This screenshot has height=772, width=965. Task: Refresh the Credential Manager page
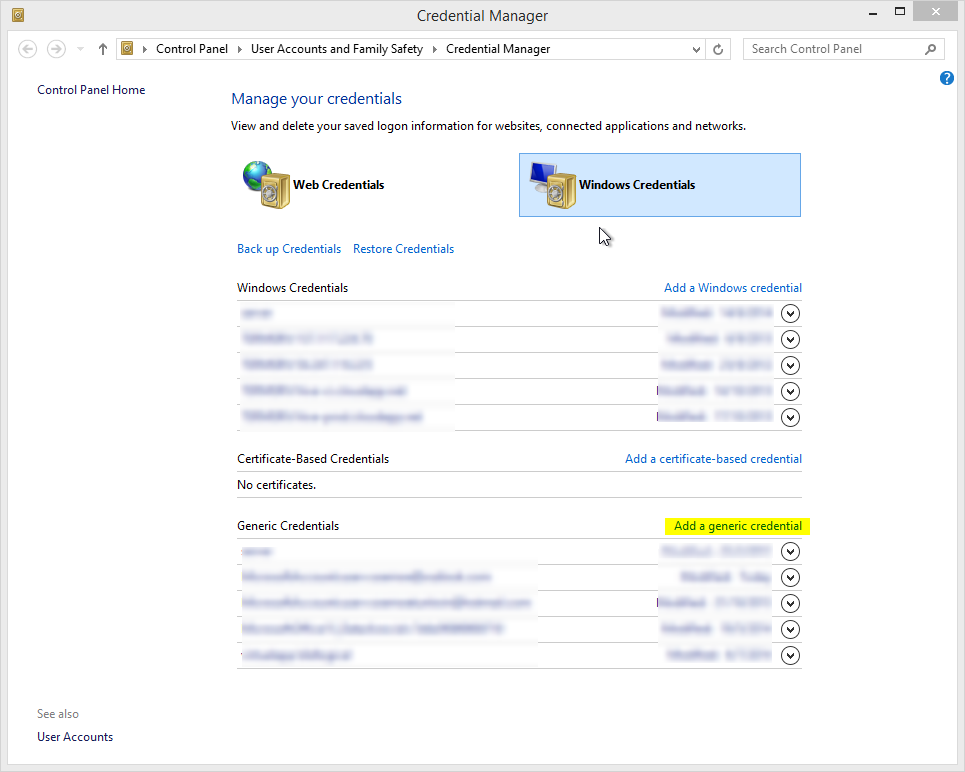pyautogui.click(x=718, y=49)
